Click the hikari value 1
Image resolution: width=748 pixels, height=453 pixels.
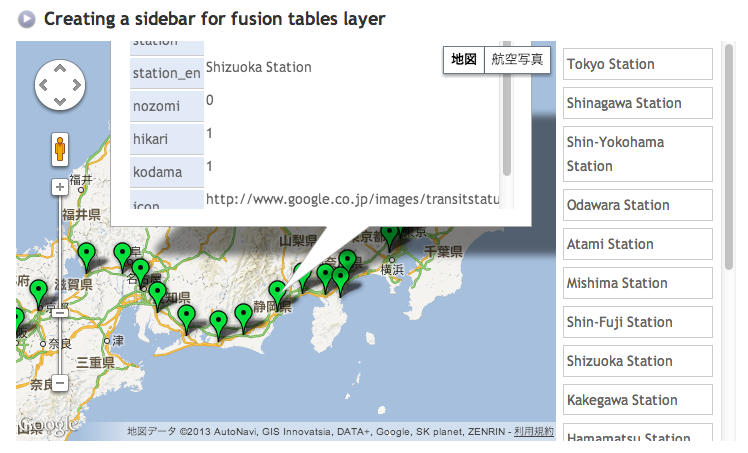tap(209, 133)
